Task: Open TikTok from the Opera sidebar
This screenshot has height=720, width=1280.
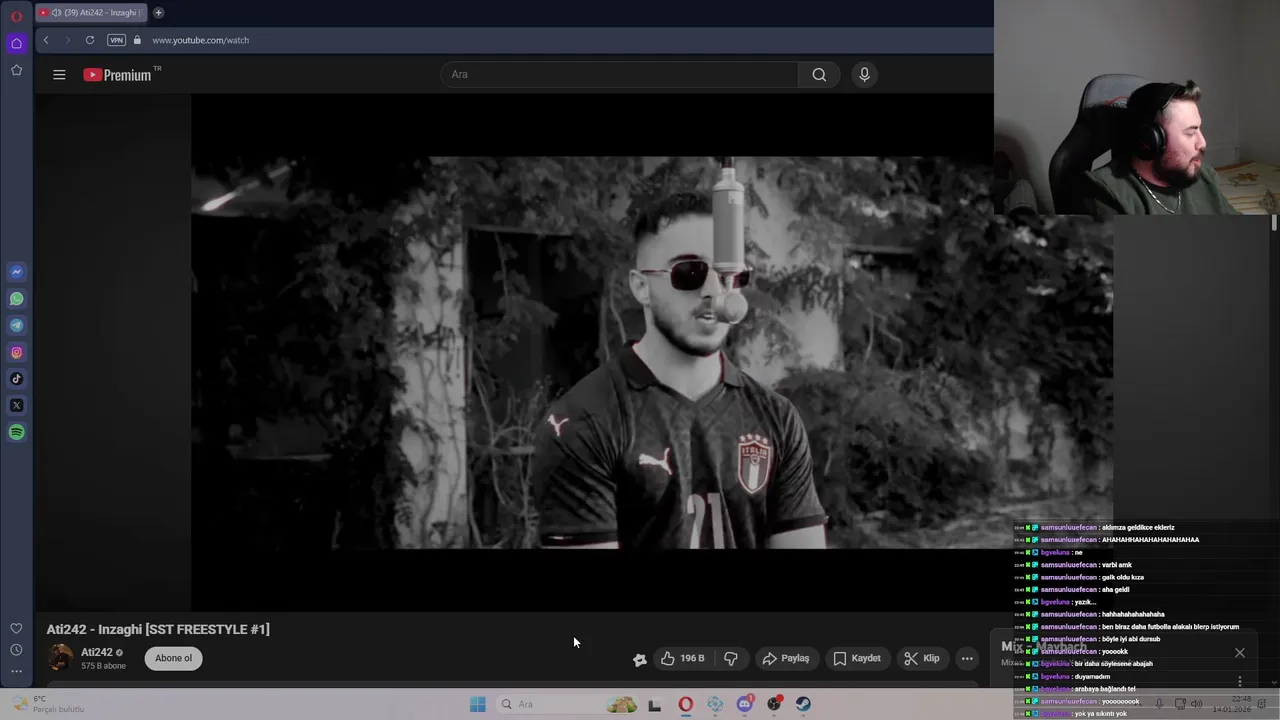Action: pos(16,379)
